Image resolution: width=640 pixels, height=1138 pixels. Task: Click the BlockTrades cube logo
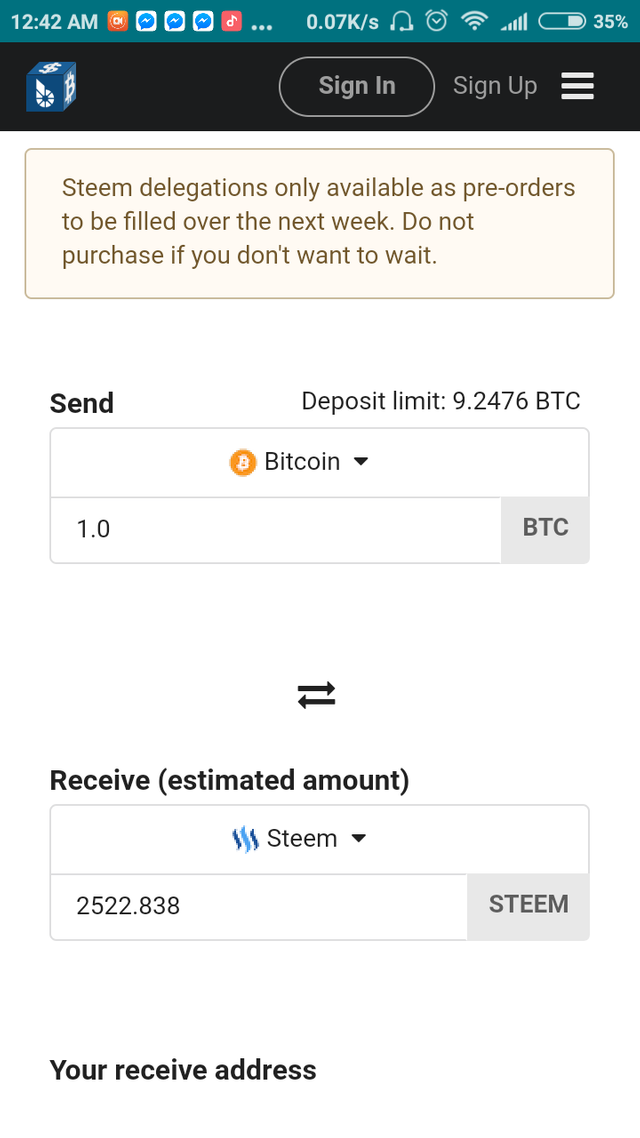51,86
